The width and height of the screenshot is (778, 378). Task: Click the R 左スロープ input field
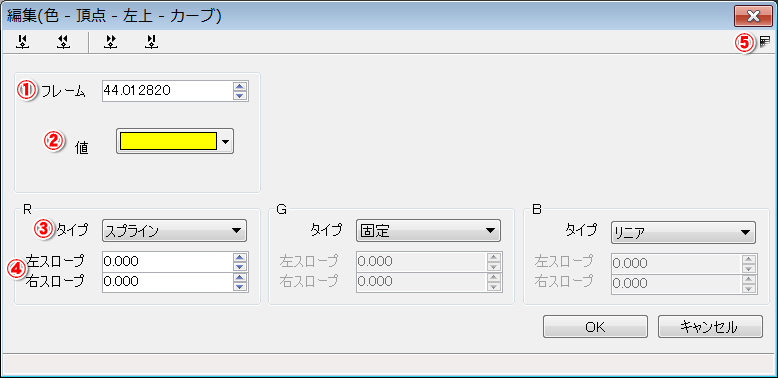point(167,261)
